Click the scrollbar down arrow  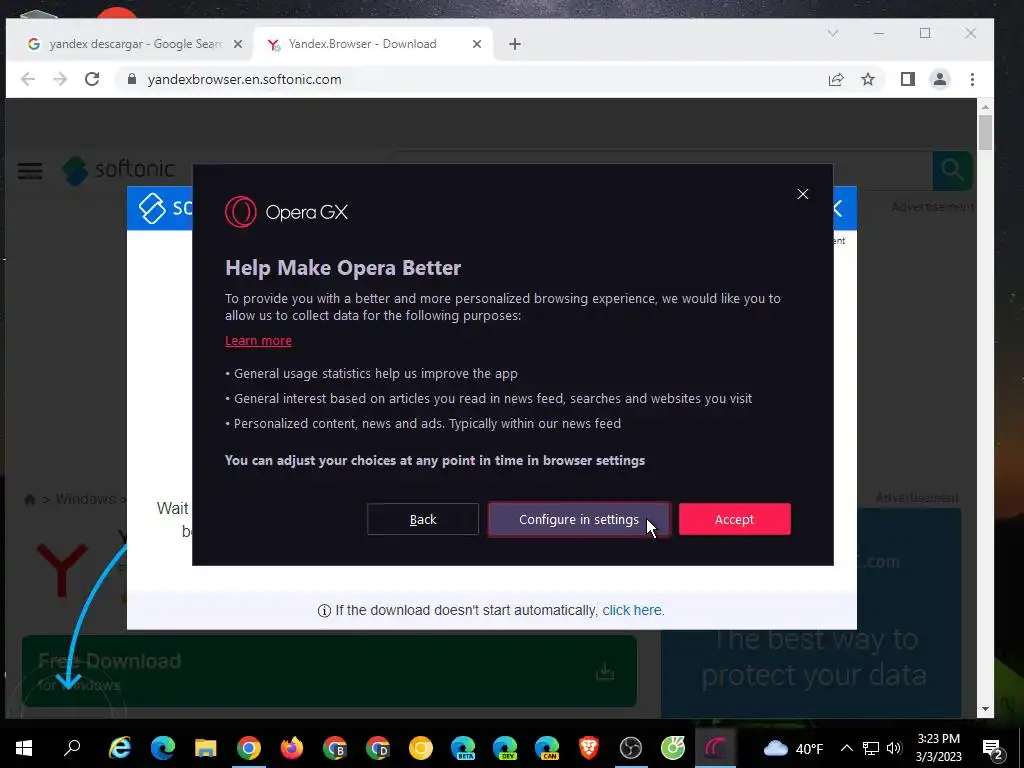tap(985, 709)
